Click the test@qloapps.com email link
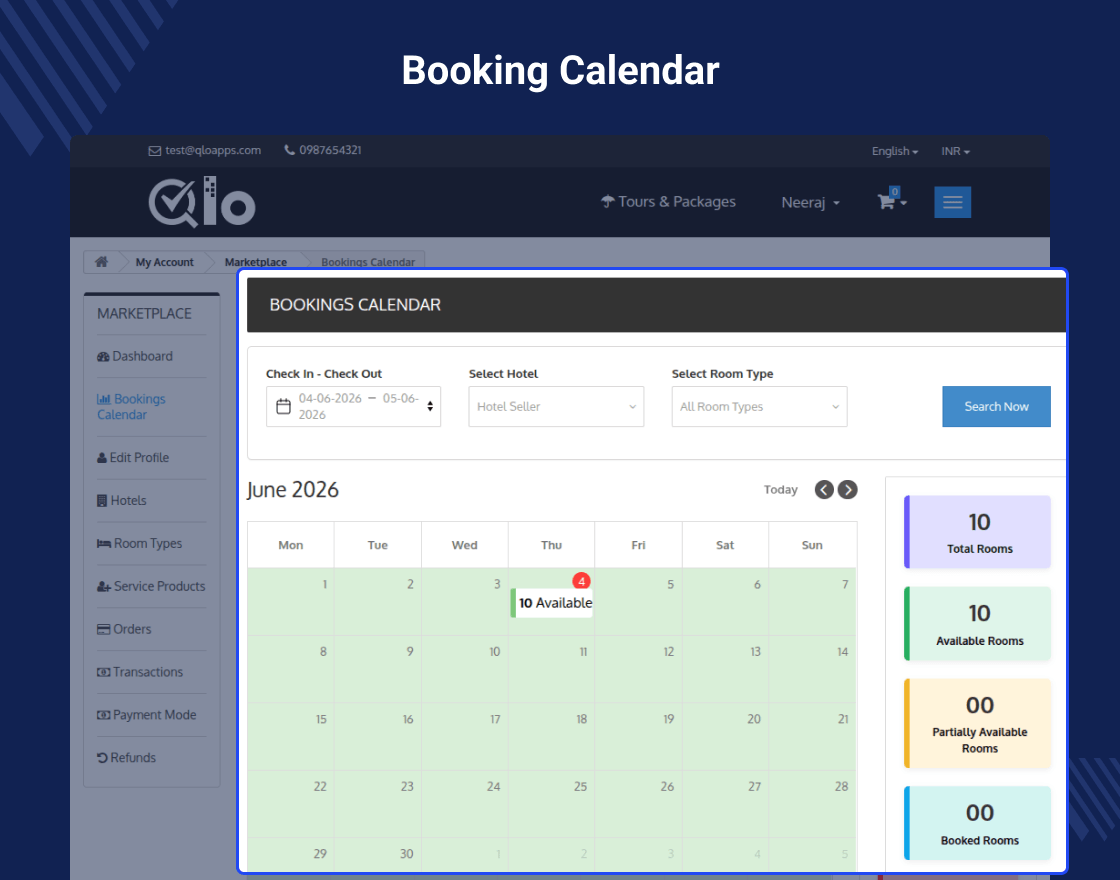The height and width of the screenshot is (880, 1120). tap(213, 151)
